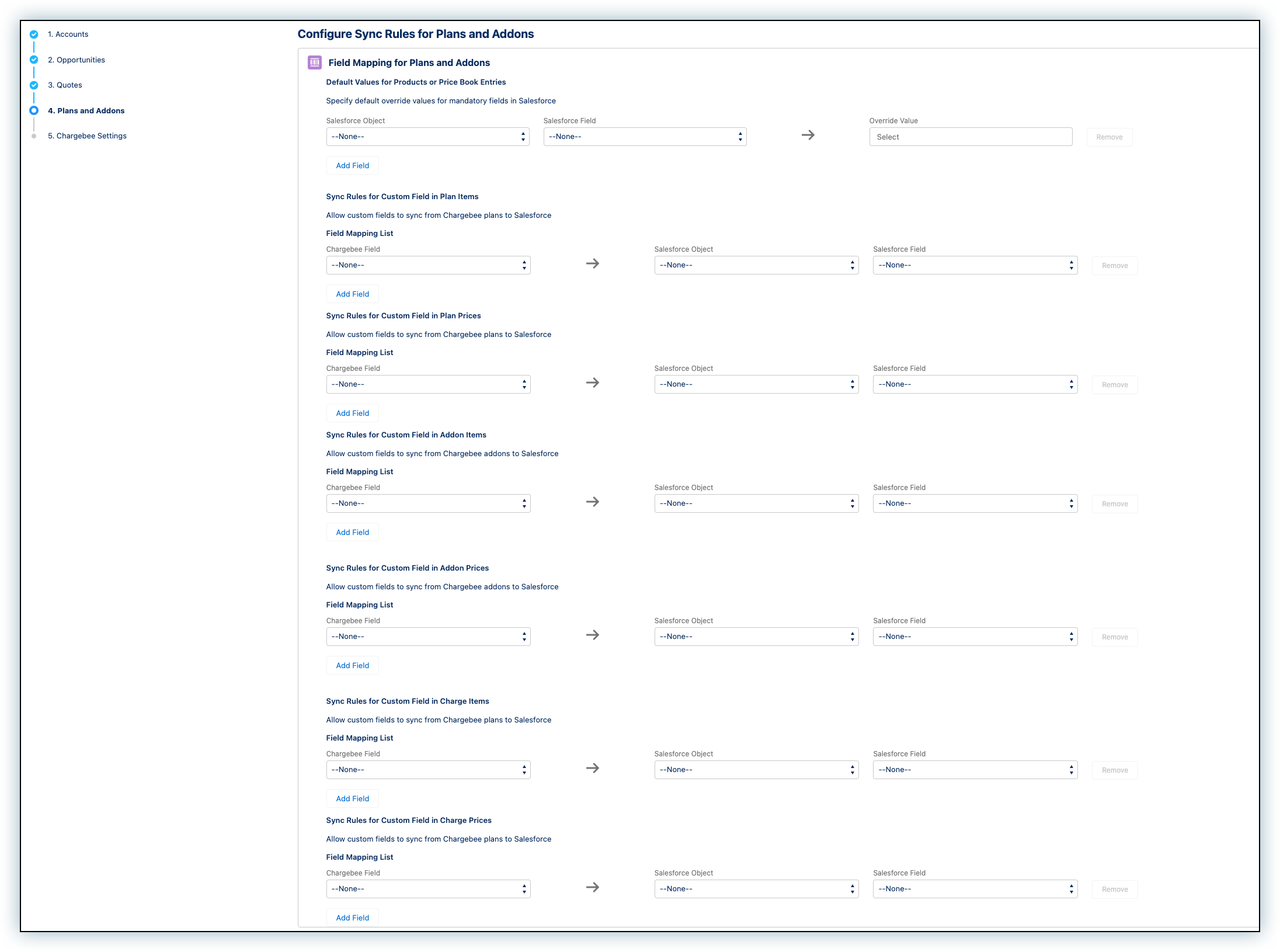The width and height of the screenshot is (1280, 952).
Task: Click Remove in Addon Prices mapping row
Action: tap(1115, 637)
